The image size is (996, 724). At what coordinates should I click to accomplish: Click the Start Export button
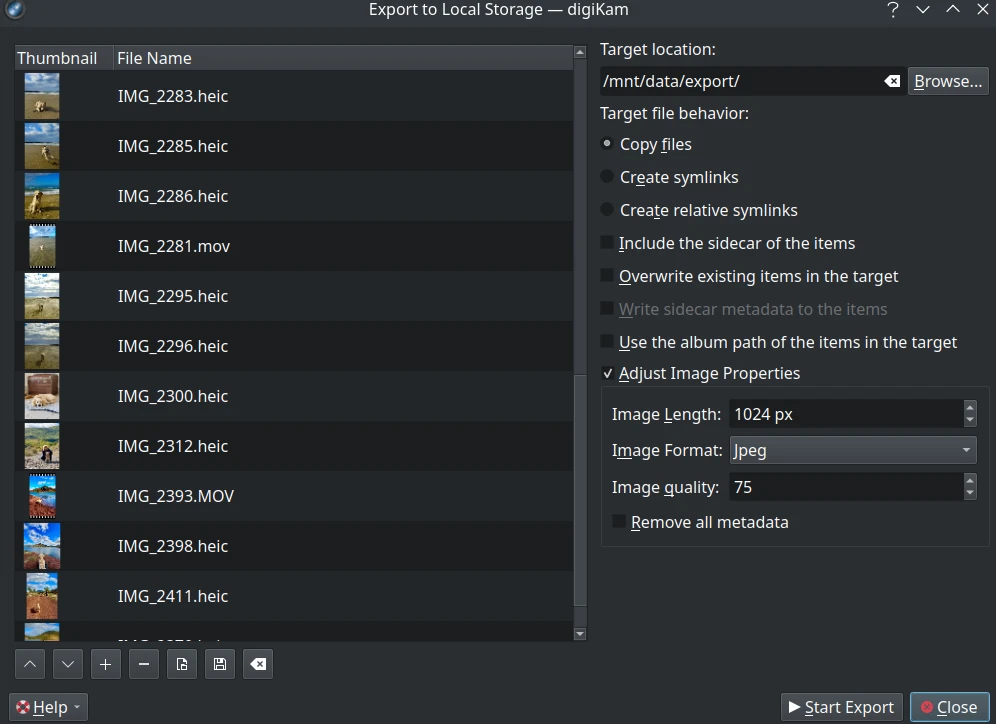[x=841, y=707]
